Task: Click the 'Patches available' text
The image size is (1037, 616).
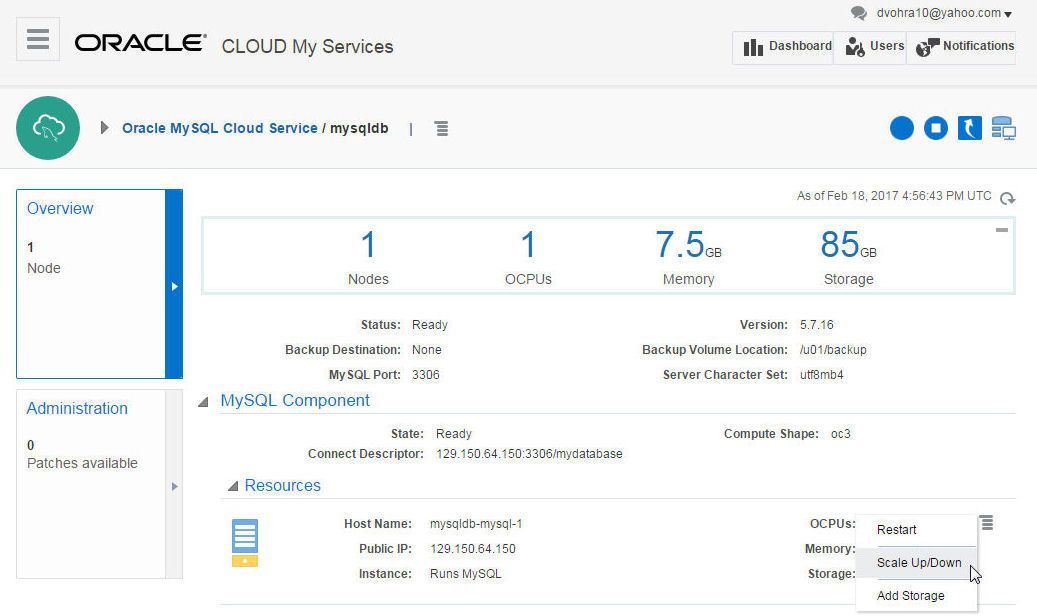Action: tap(82, 463)
